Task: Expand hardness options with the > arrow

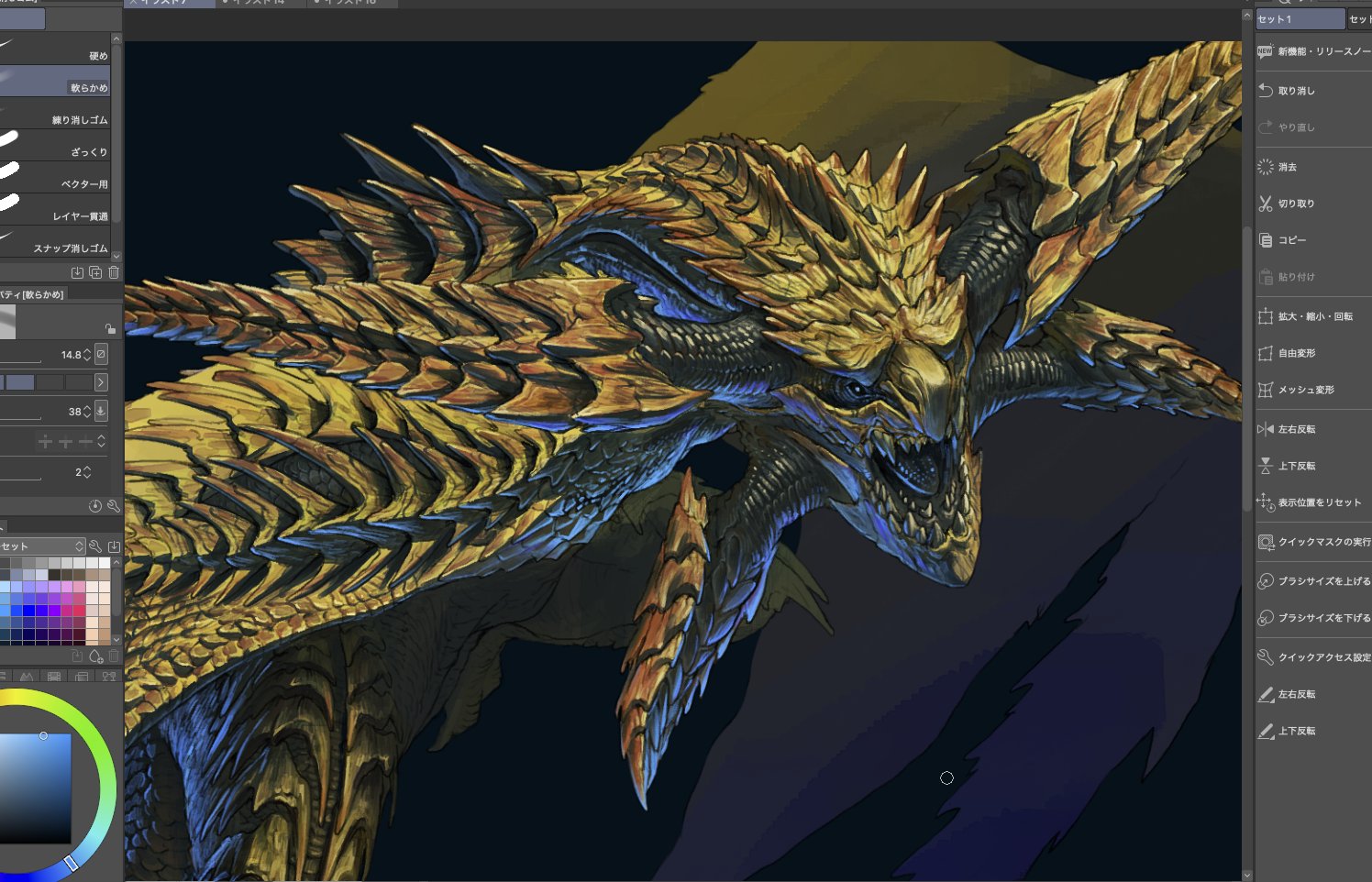Action: [101, 382]
